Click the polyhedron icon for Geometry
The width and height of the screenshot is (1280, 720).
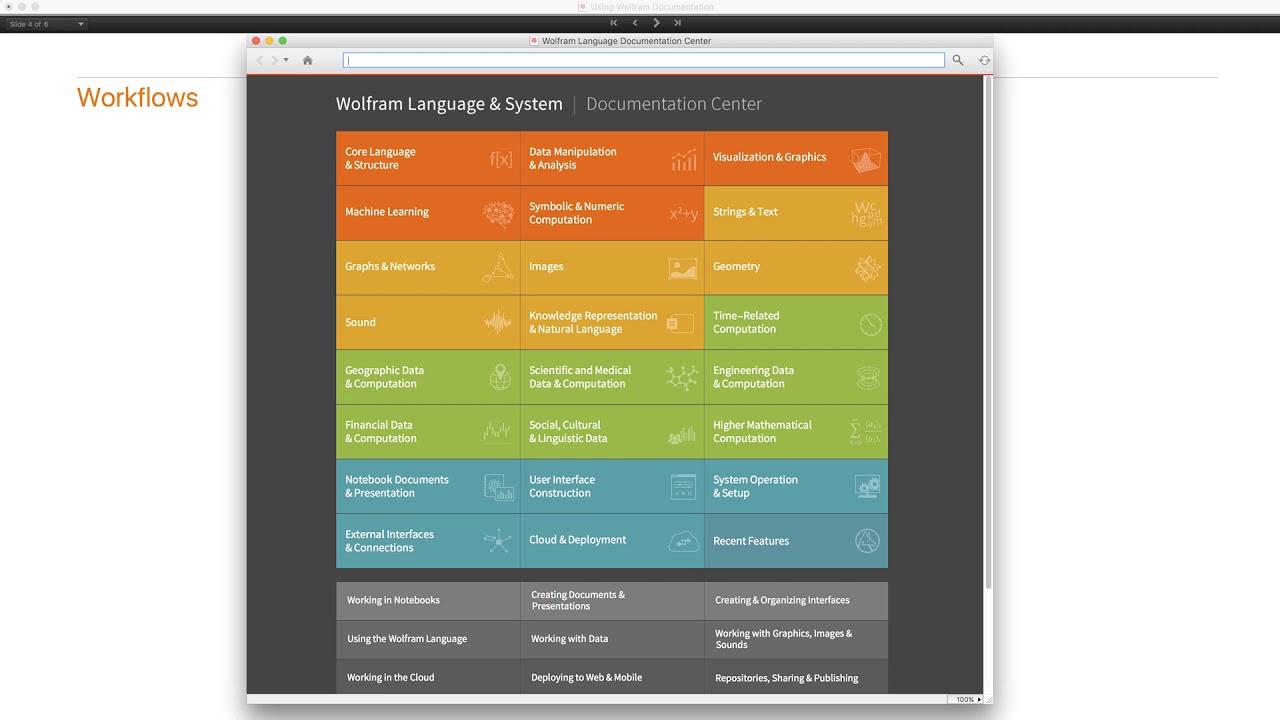[867, 268]
